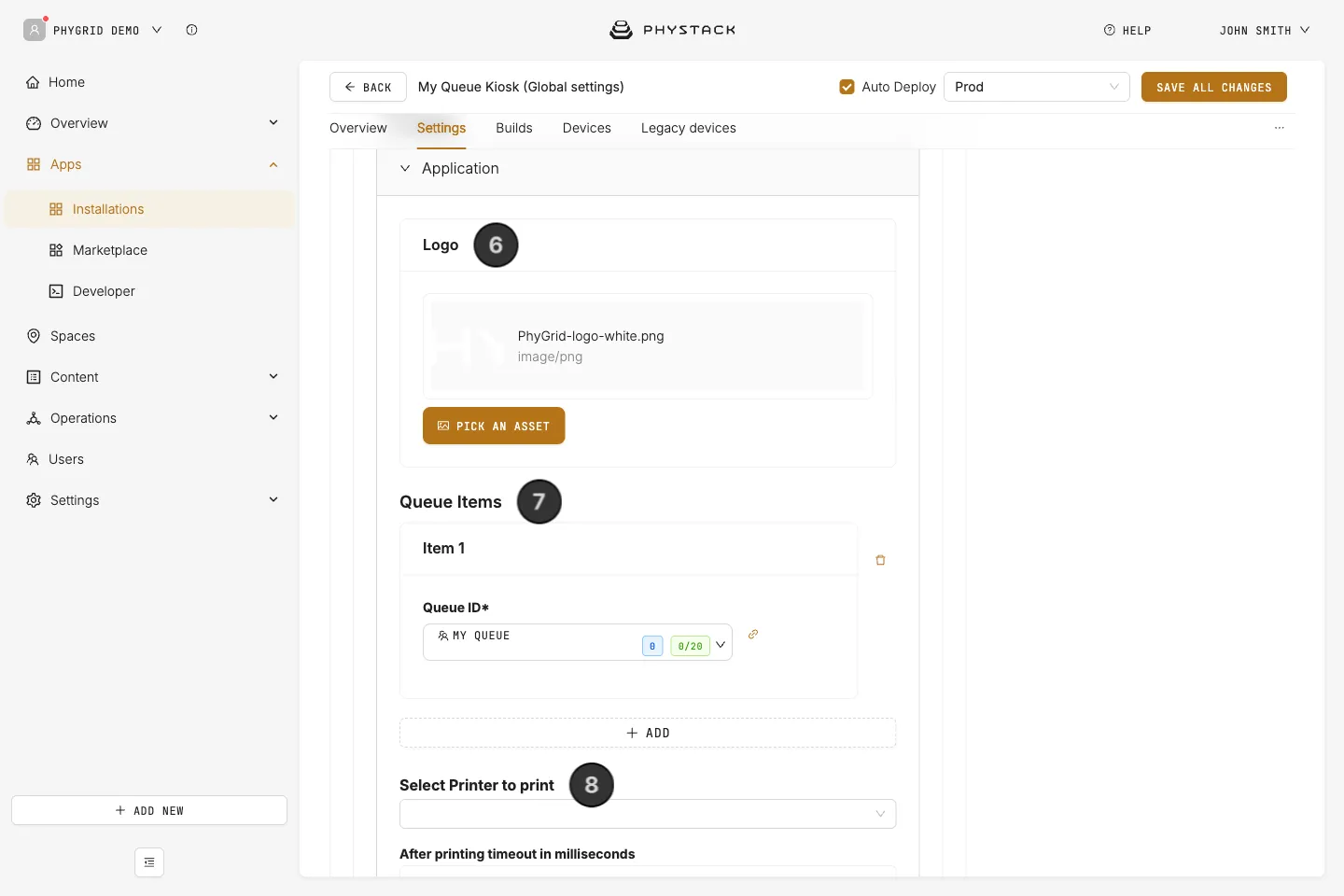Click the Help question mark icon
Viewport: 1344px width, 896px height.
1110,30
